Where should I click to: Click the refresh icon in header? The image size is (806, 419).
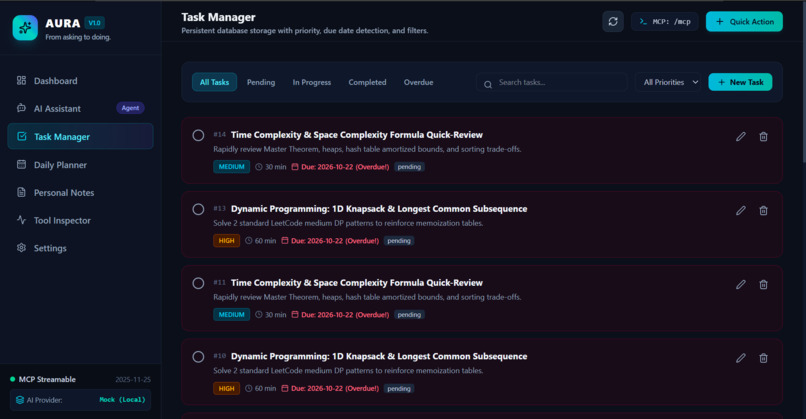[613, 22]
